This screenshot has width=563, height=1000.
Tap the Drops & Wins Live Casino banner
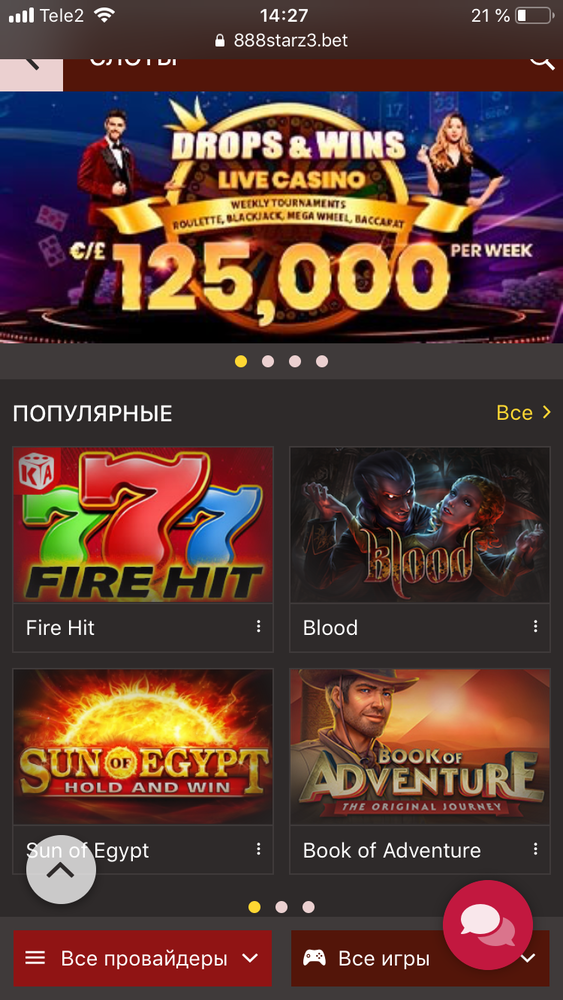pos(281,217)
